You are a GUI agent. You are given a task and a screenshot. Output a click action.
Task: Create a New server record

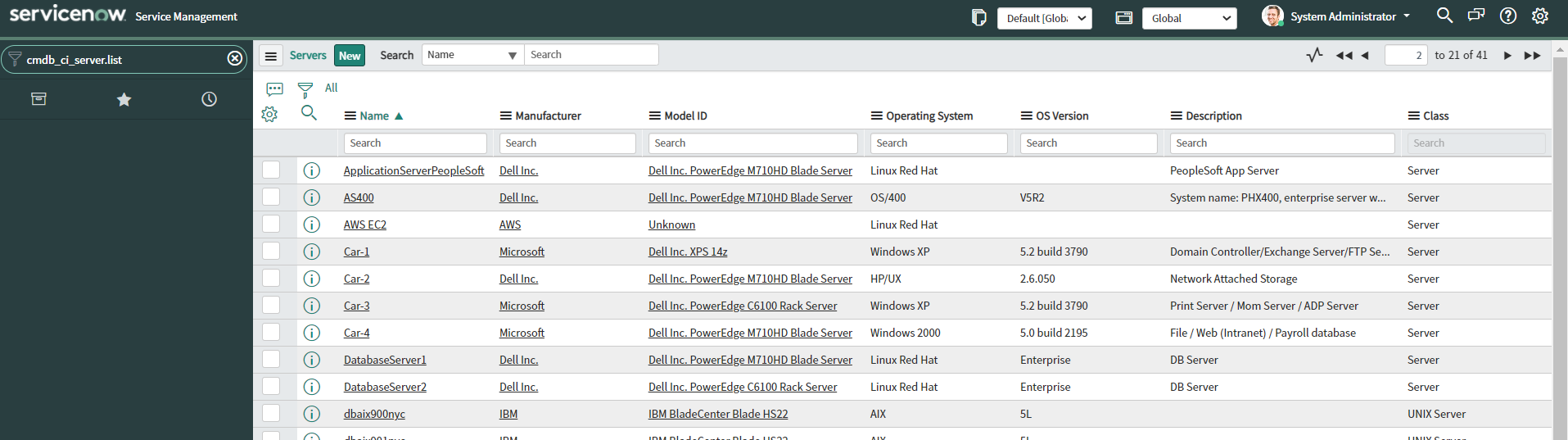[350, 56]
